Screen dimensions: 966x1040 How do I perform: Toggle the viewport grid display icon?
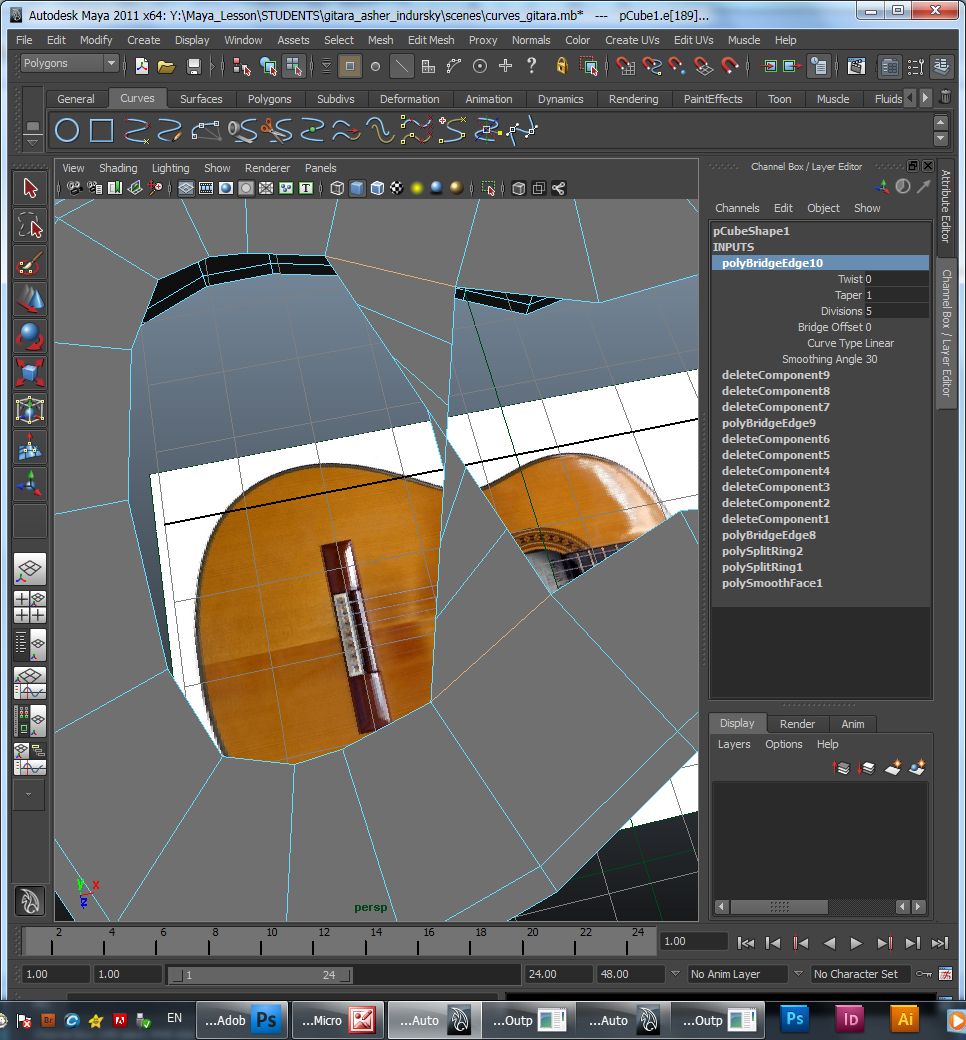[x=186, y=188]
